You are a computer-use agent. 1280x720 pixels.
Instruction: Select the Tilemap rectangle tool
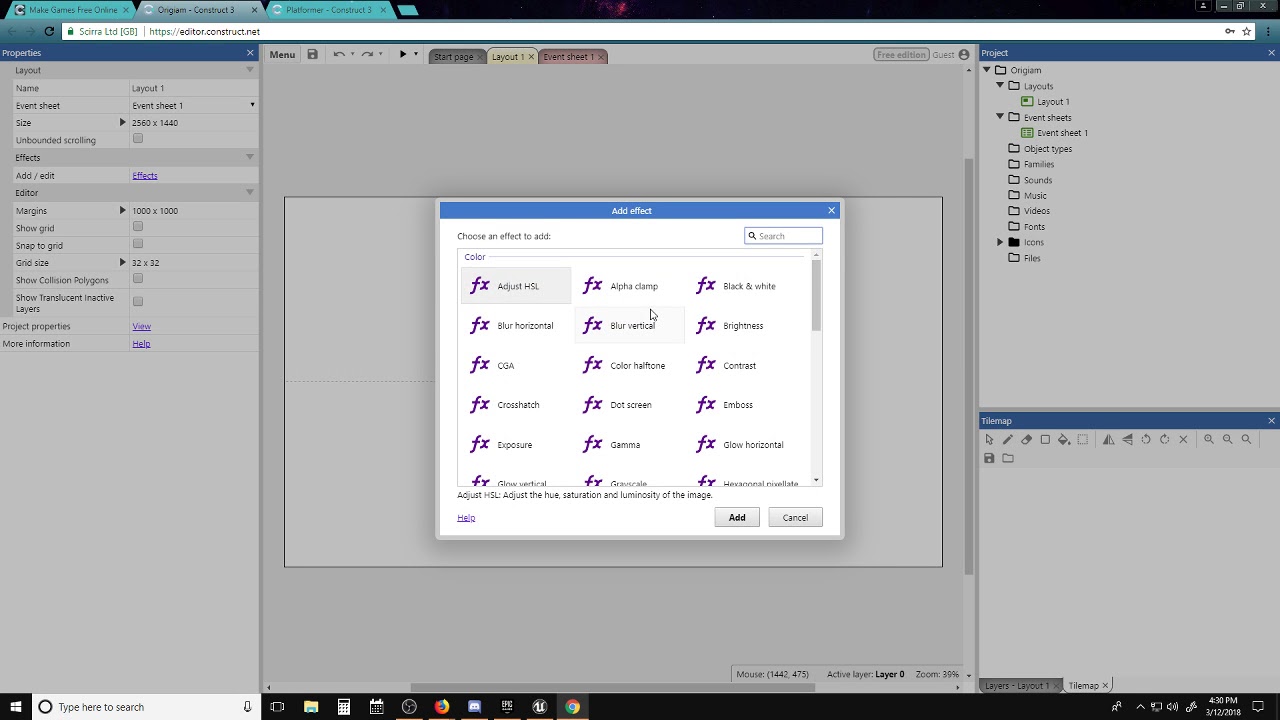coord(1045,439)
